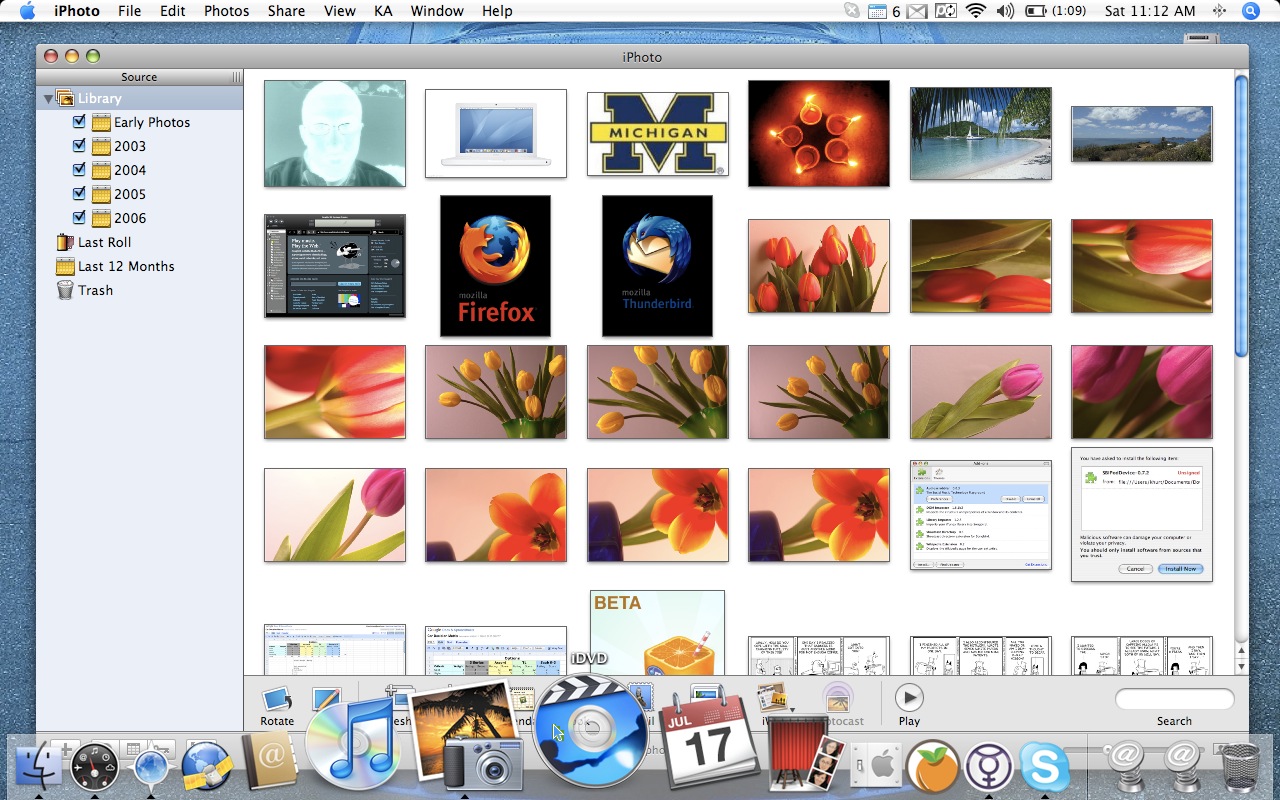Image resolution: width=1280 pixels, height=800 pixels.
Task: Open the Dashboard gauge icon in the Dock
Action: click(95, 766)
